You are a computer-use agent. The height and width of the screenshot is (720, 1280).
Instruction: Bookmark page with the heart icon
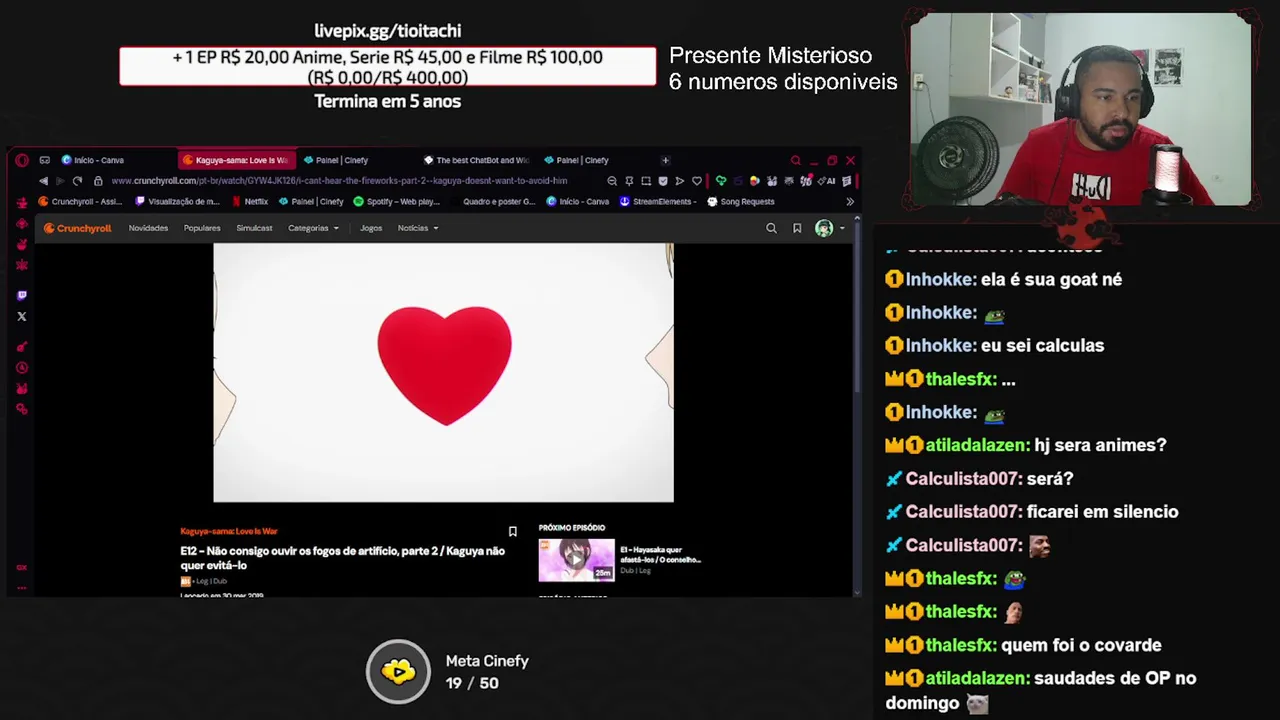[x=697, y=181]
